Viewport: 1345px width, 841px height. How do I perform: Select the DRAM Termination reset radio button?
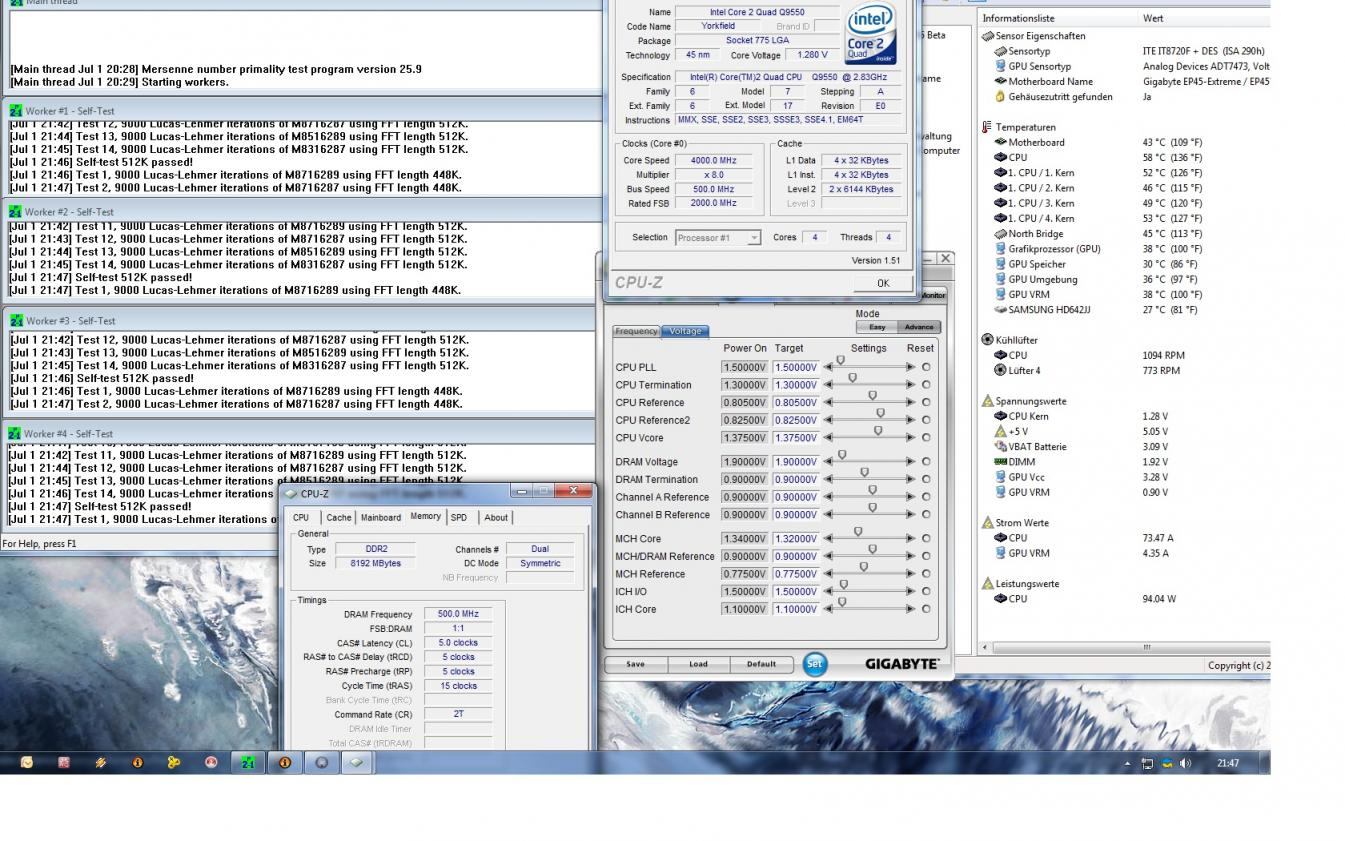click(926, 480)
